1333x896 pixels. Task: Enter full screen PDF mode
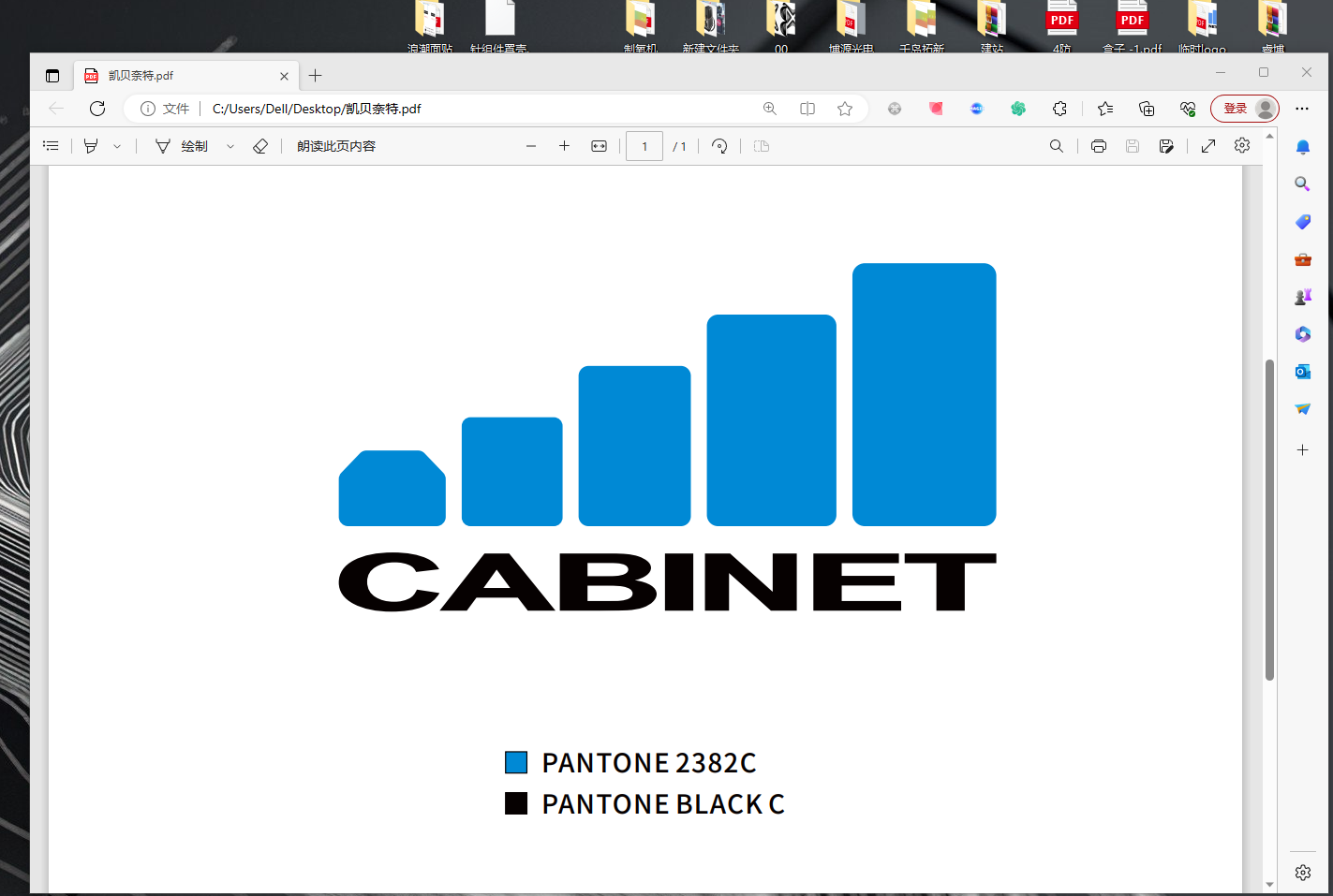click(1208, 146)
